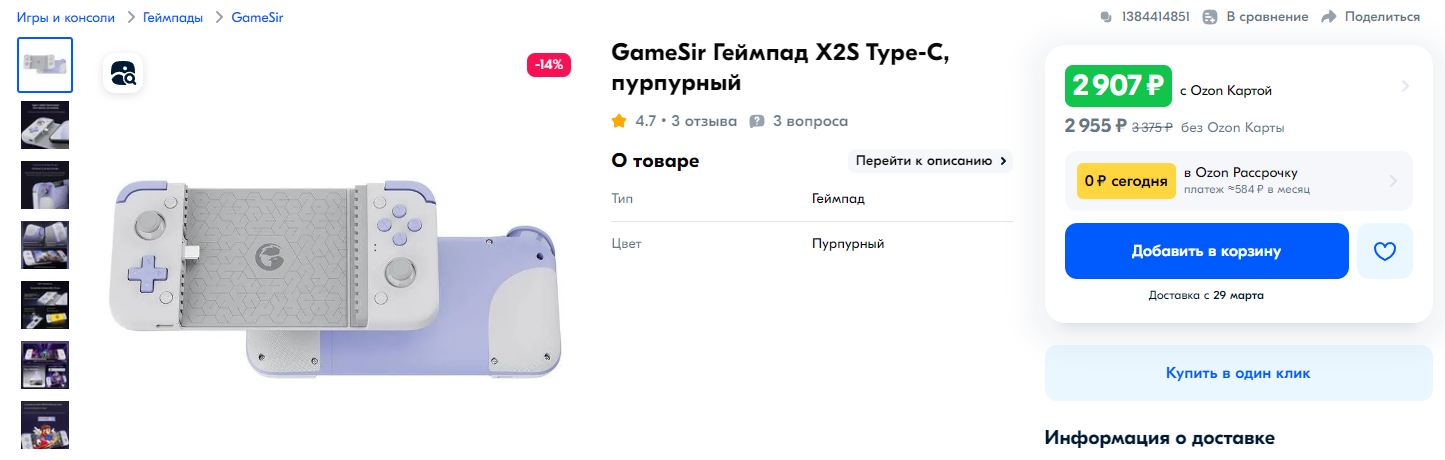Open the "Игры и консоли" breadcrumb
The width and height of the screenshot is (1445, 460).
pyautogui.click(x=65, y=17)
